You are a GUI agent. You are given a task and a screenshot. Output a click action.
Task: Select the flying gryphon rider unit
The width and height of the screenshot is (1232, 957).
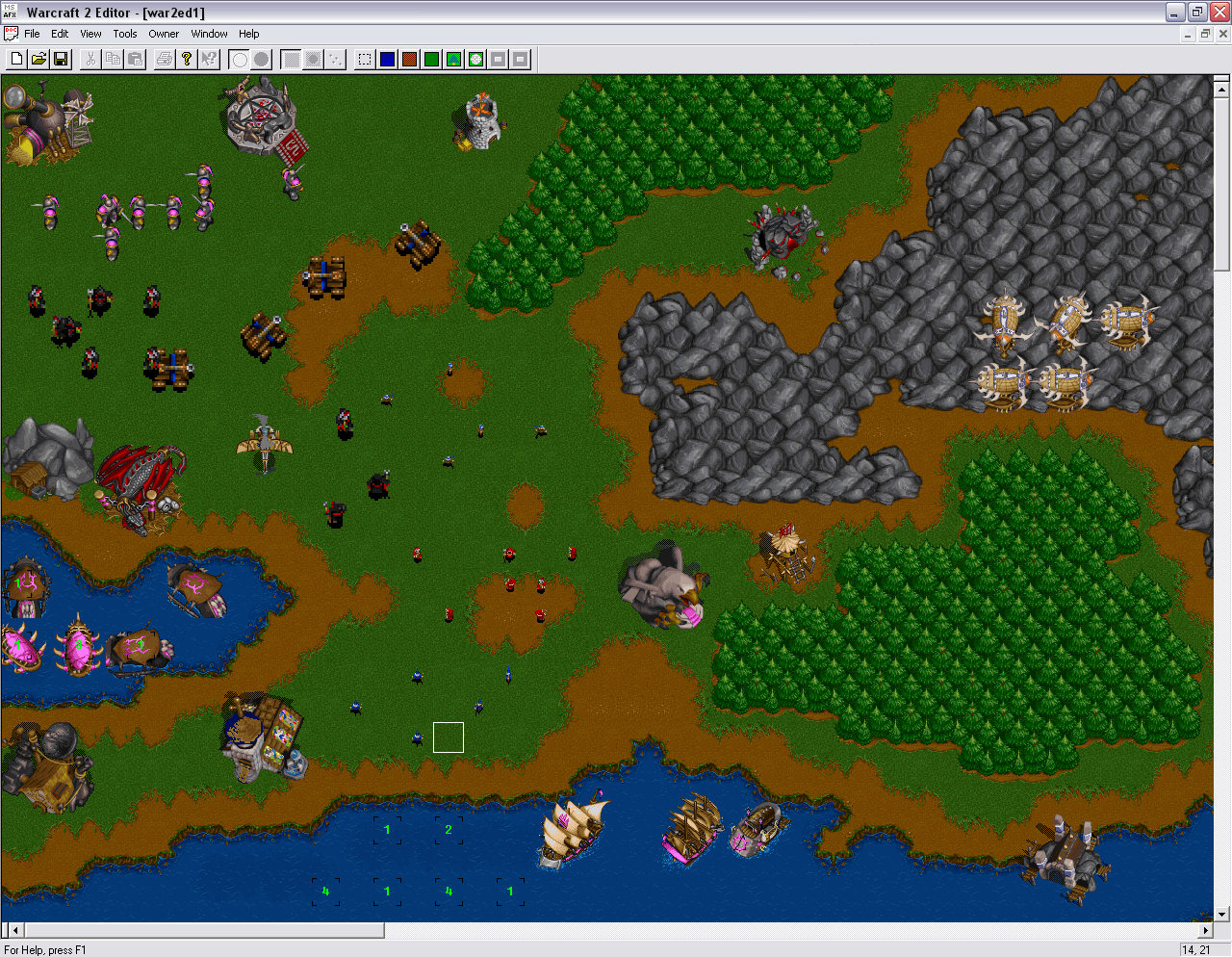tap(264, 443)
